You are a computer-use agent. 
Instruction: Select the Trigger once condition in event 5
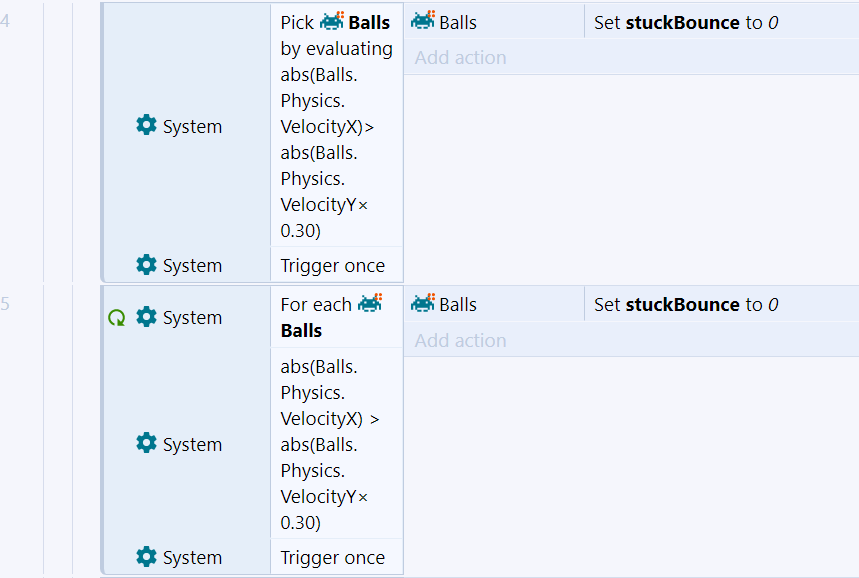click(x=332, y=558)
